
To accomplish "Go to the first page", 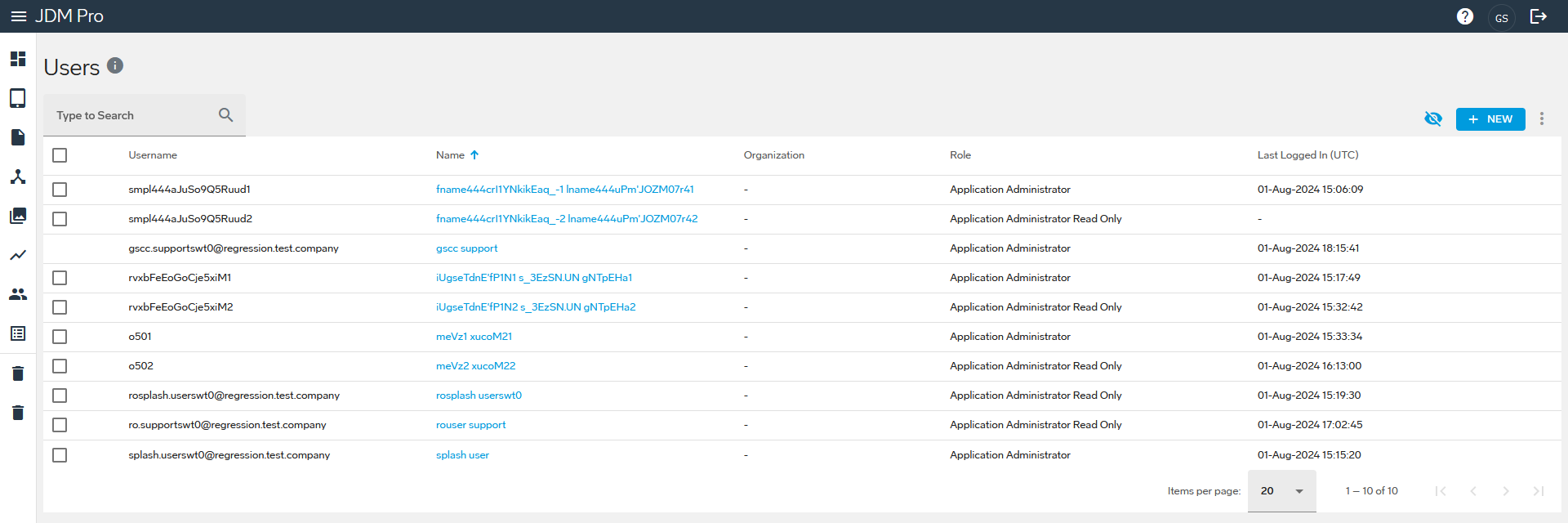I will click(1441, 491).
